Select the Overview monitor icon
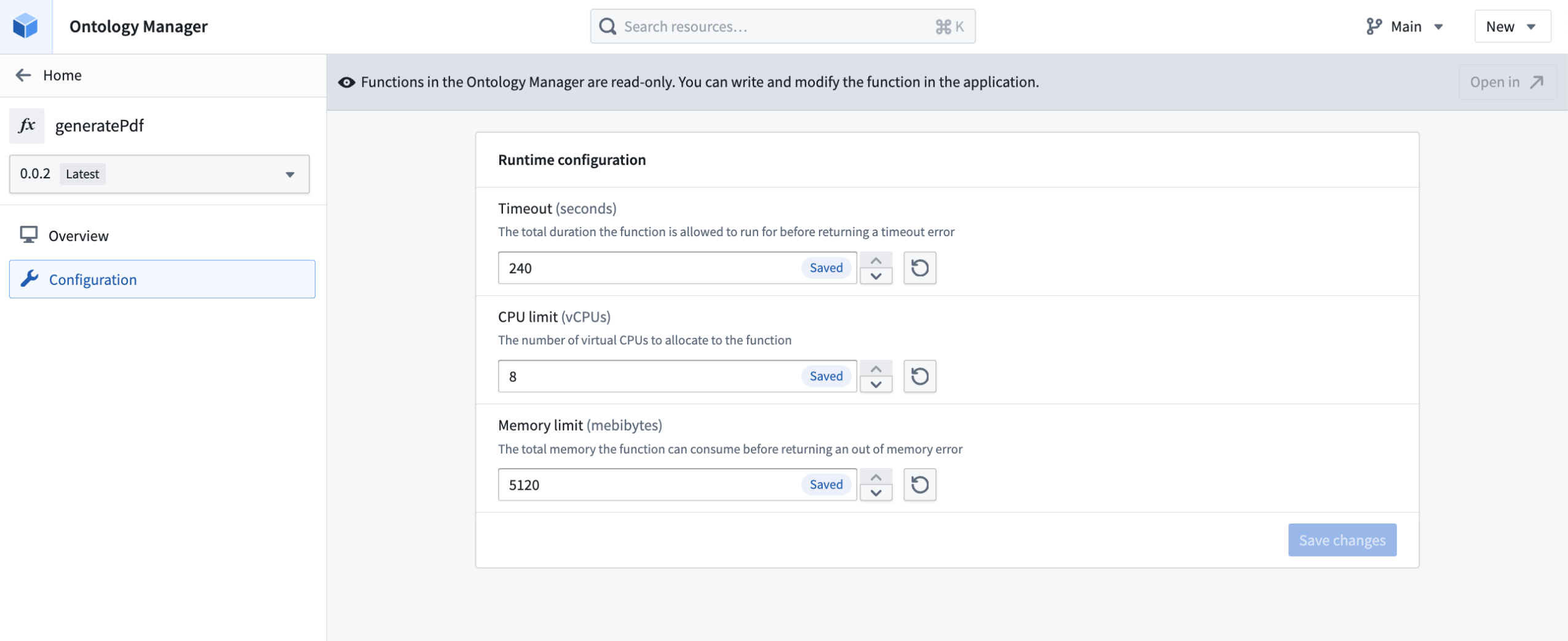 tap(28, 235)
